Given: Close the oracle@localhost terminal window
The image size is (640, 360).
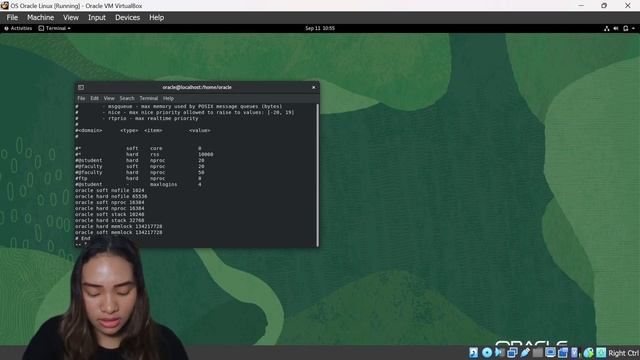Looking at the screenshot, I should pos(313,87).
